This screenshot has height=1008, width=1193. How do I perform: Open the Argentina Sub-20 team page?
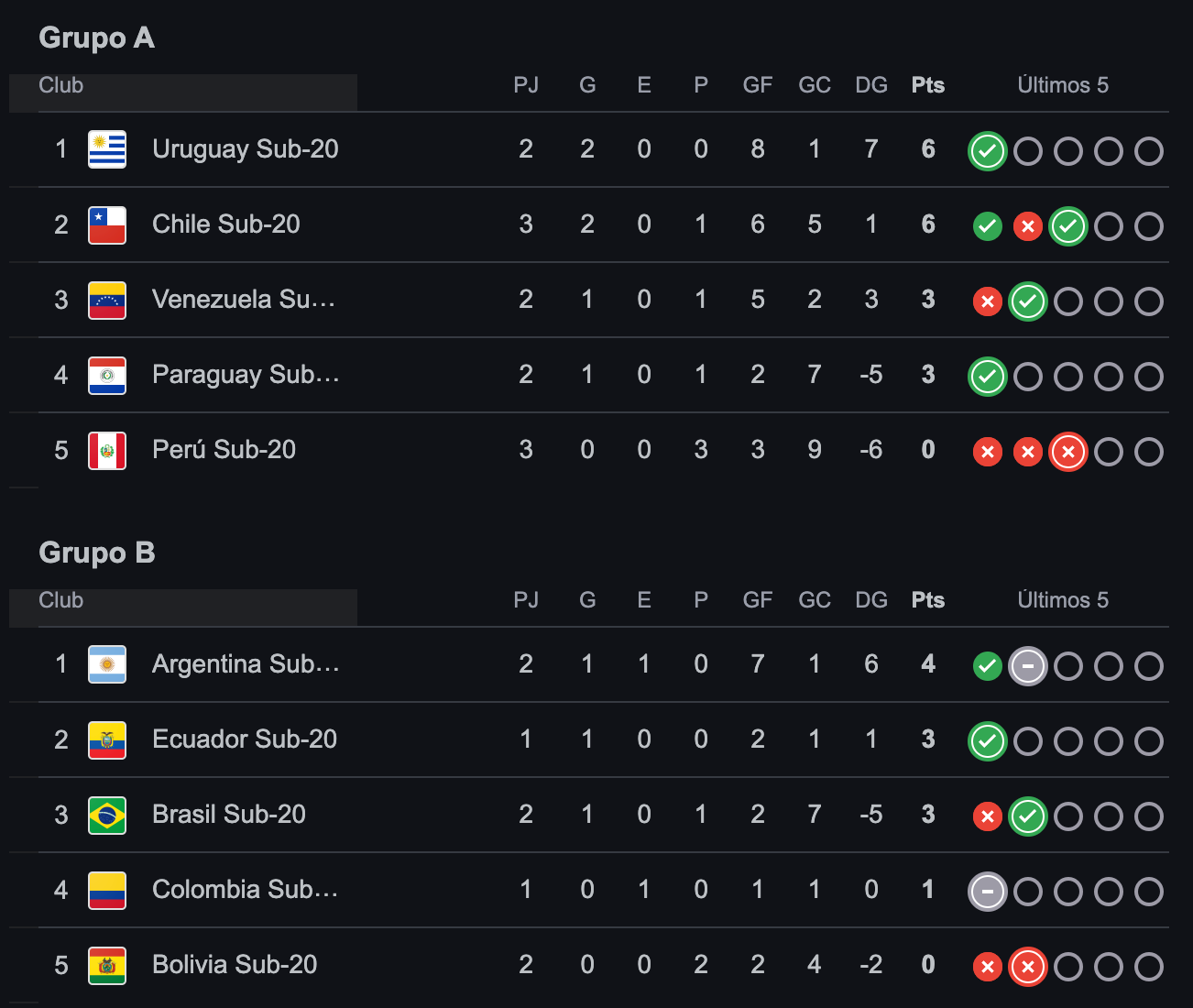(x=245, y=664)
